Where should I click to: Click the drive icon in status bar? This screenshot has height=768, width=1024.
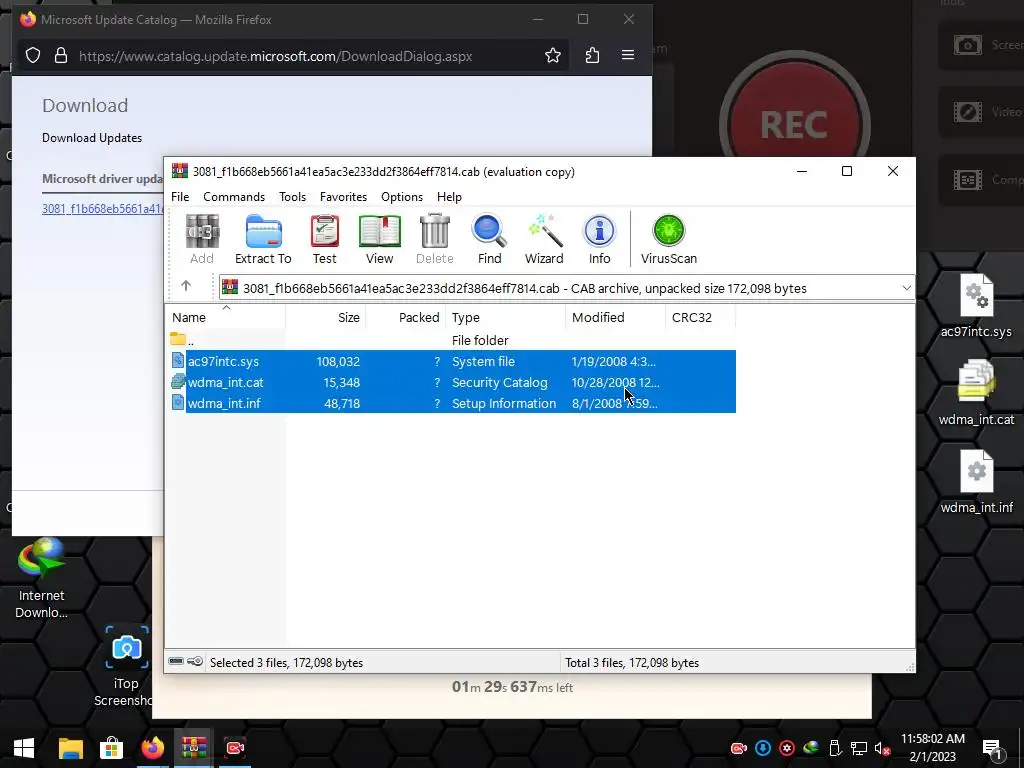point(176,662)
